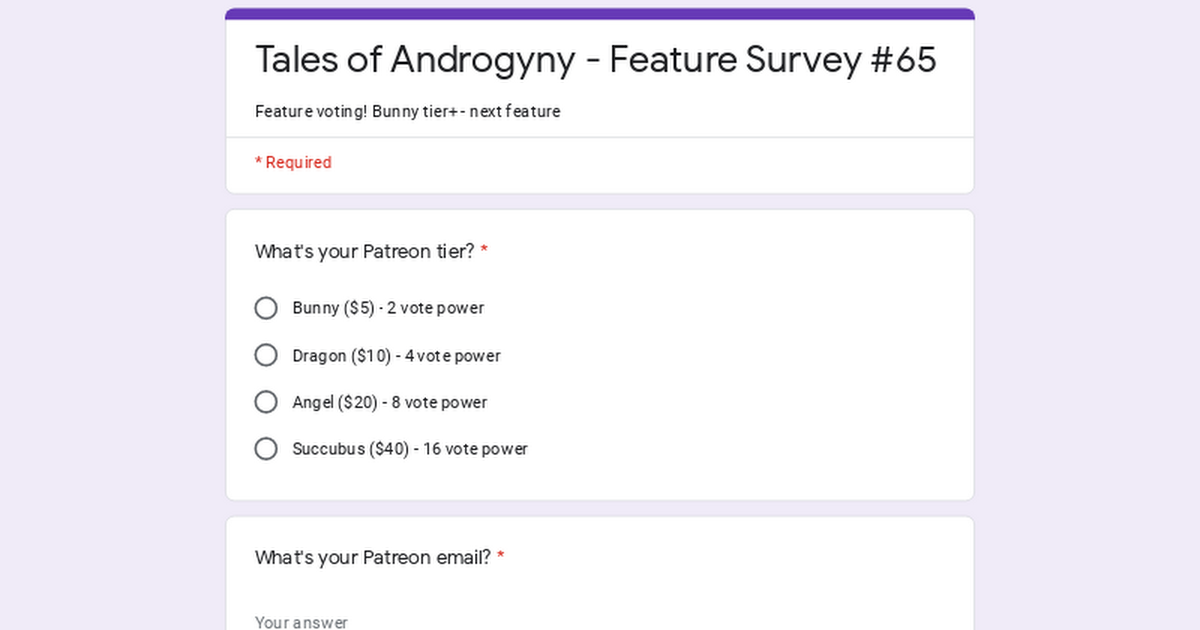Click the "Feature voting! Bunny tier+" description
1200x630 pixels.
click(408, 111)
